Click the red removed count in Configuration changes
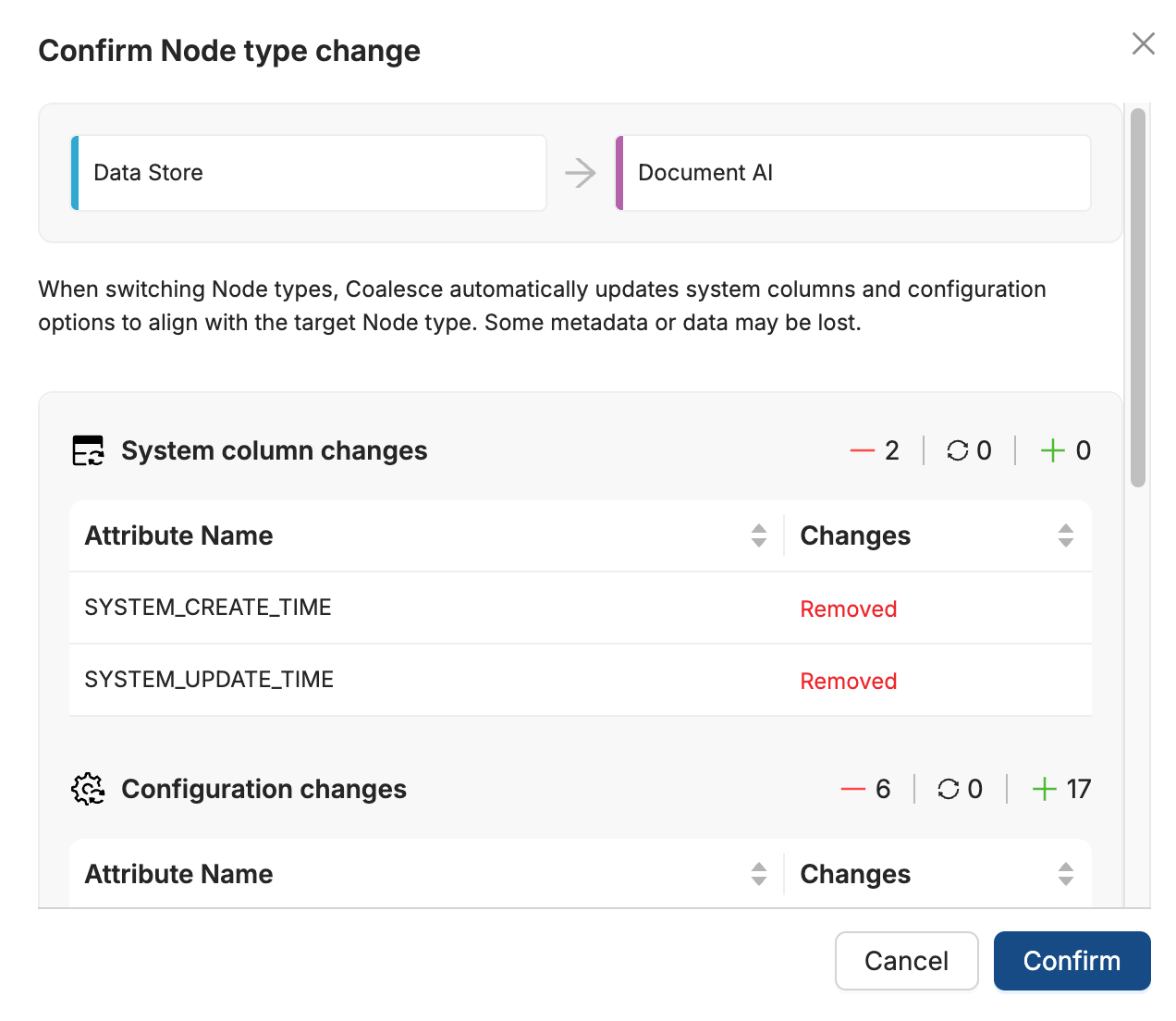The image size is (1176, 1021). (865, 789)
